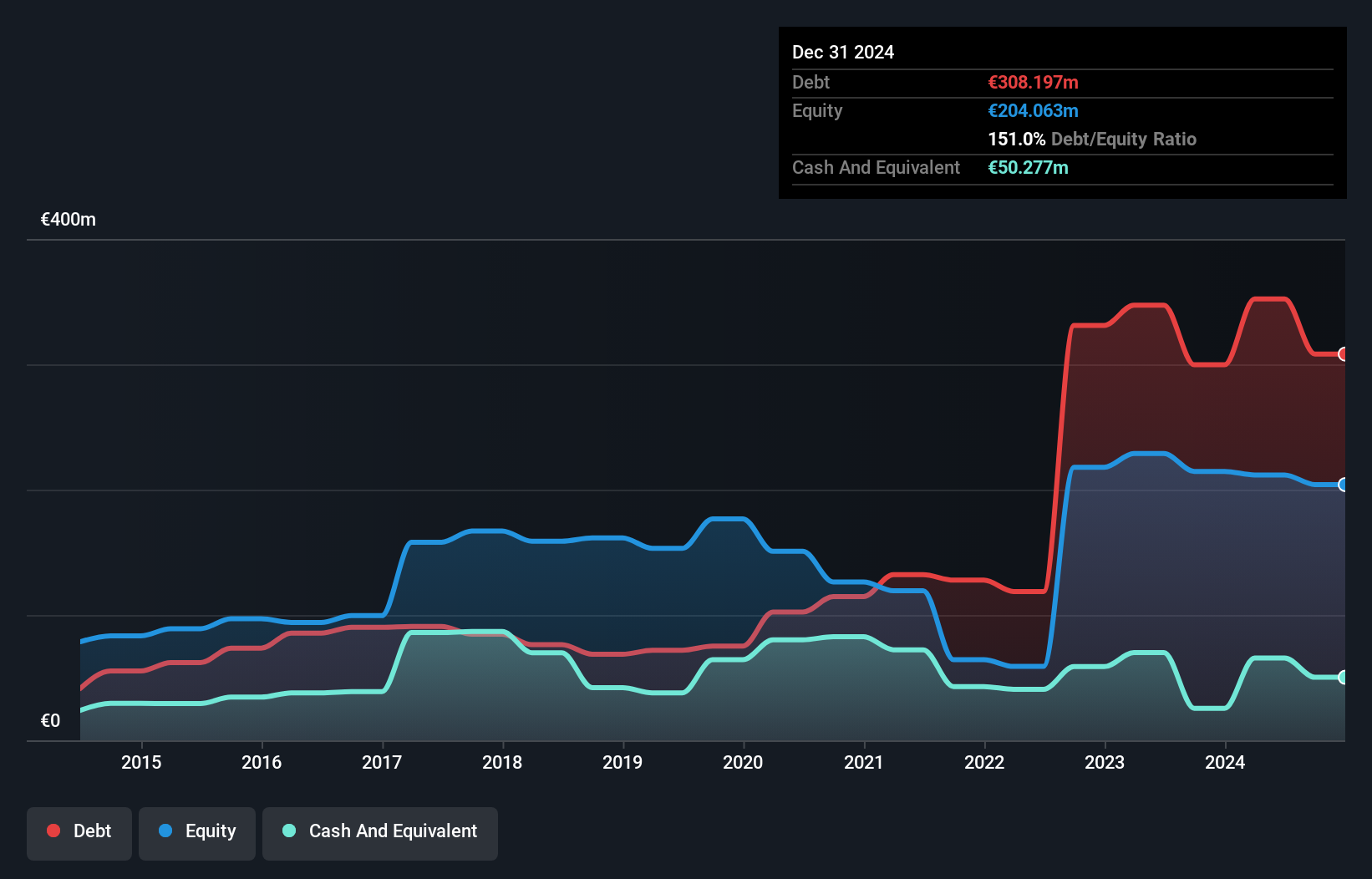
Task: Toggle the Cash And Equivalent legend button
Action: click(380, 833)
